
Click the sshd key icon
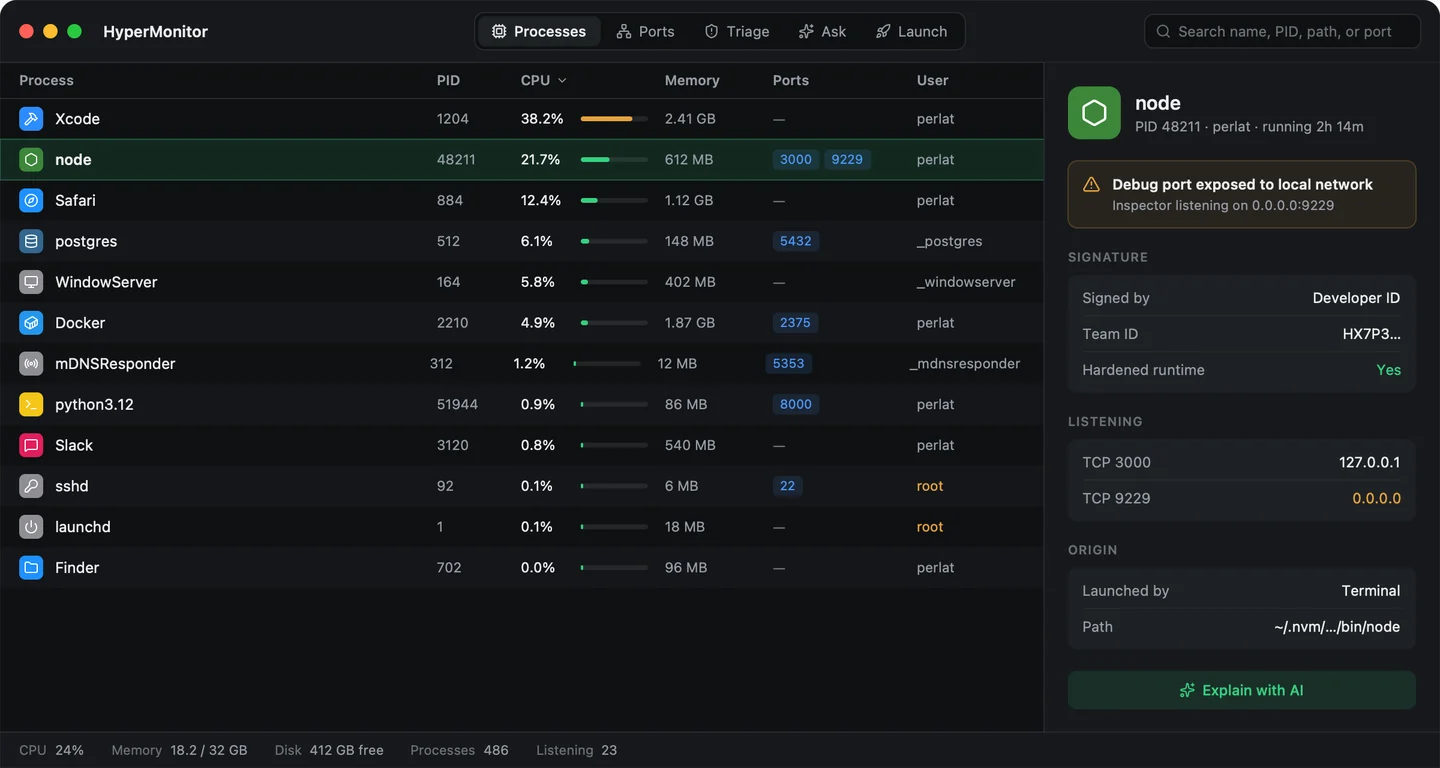[31, 486]
